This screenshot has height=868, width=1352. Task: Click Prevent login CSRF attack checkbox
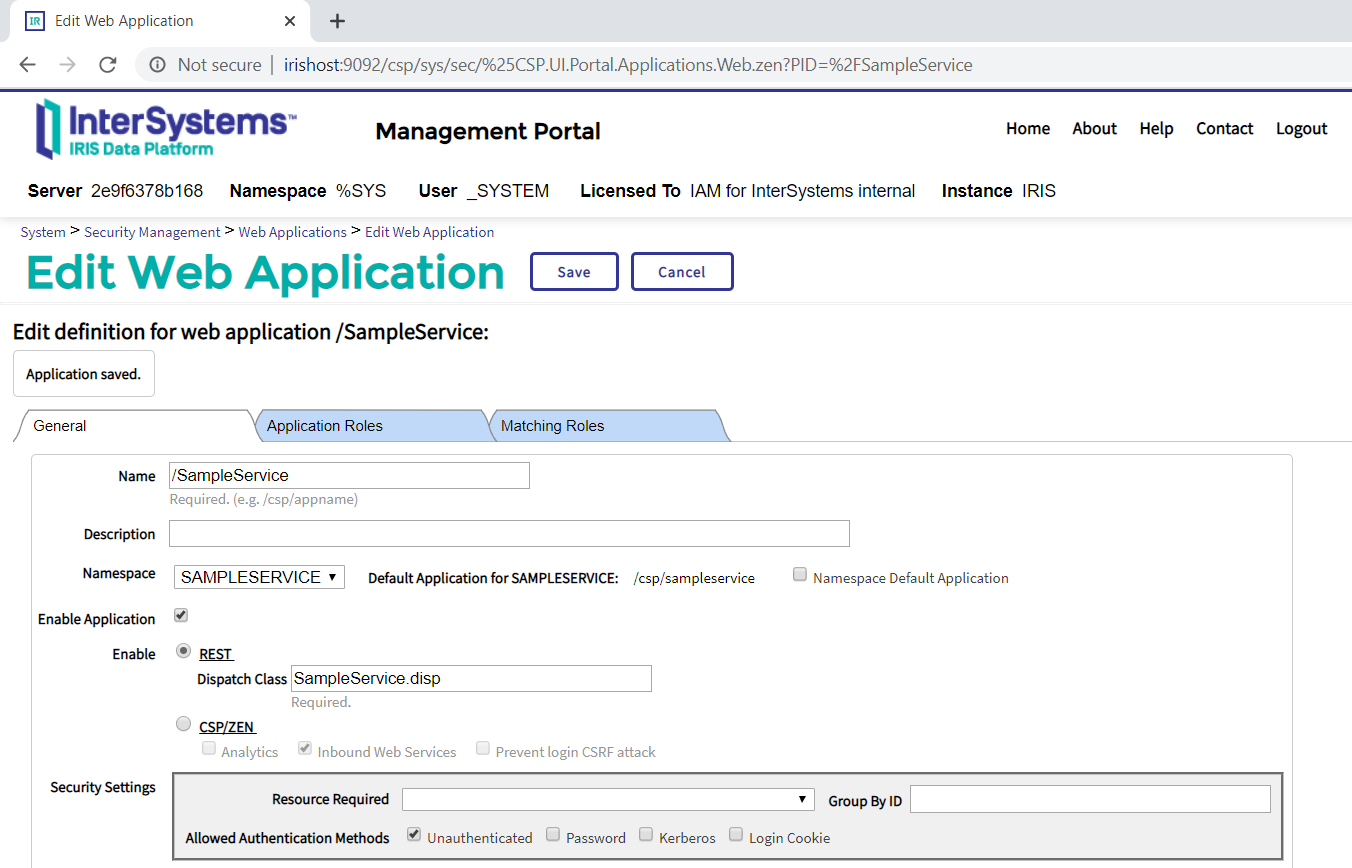click(x=483, y=749)
